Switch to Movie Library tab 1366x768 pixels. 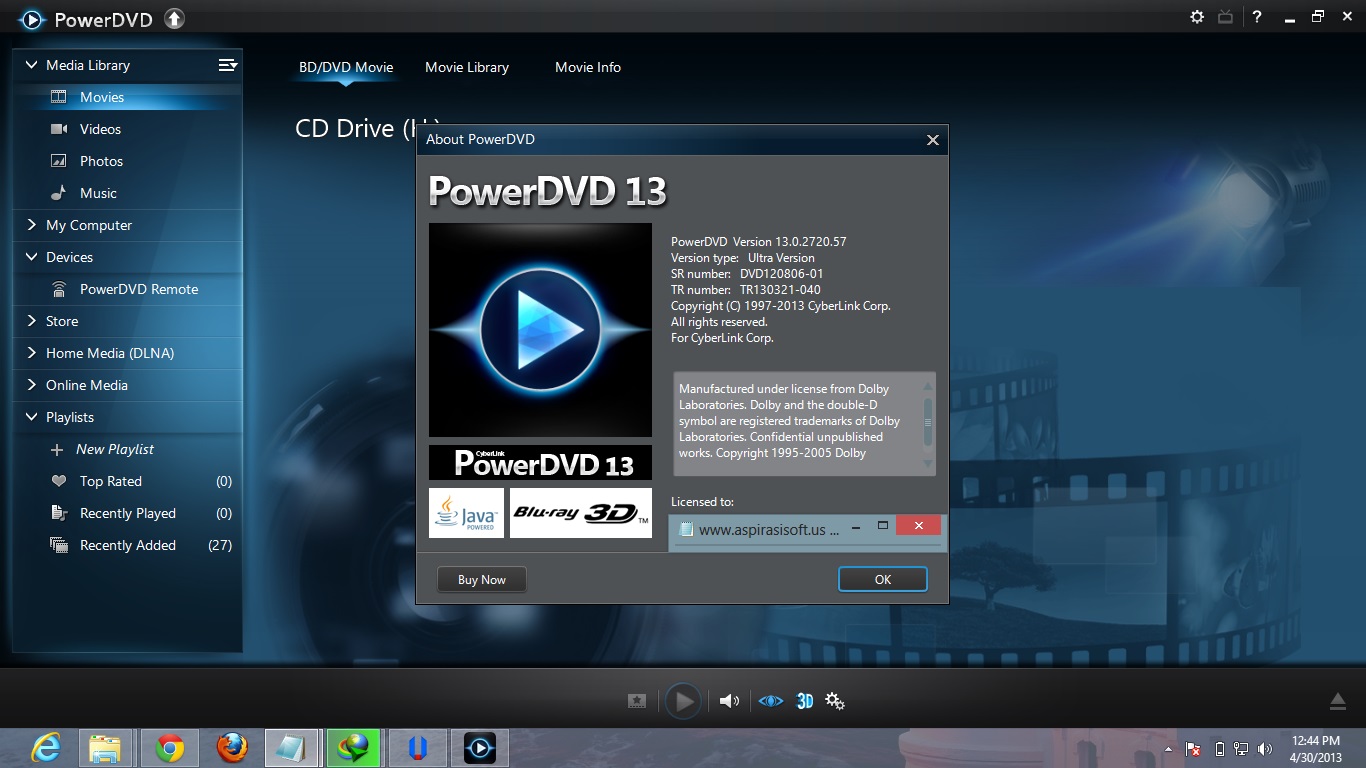(467, 67)
